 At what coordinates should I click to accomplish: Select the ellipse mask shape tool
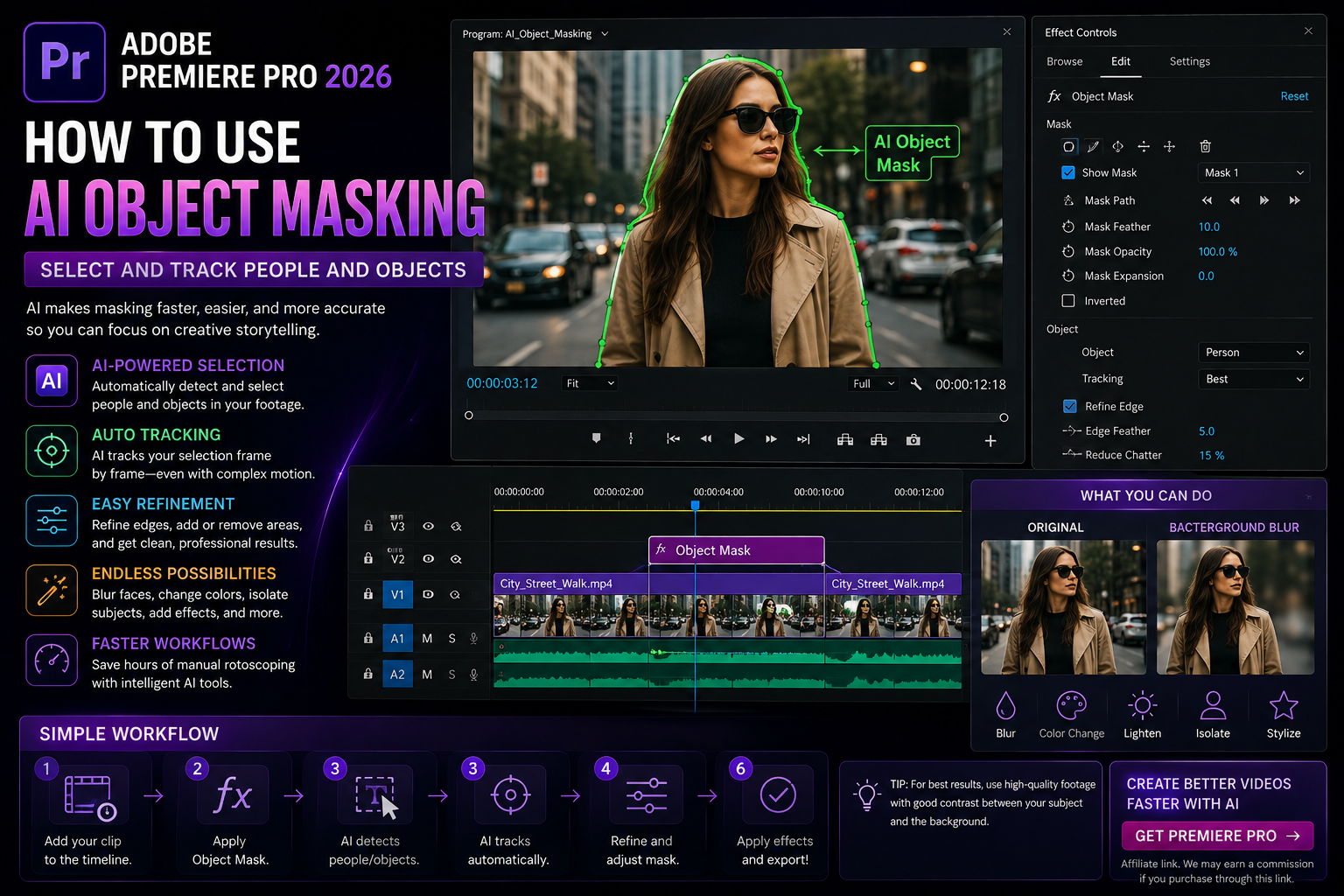pyautogui.click(x=1068, y=146)
